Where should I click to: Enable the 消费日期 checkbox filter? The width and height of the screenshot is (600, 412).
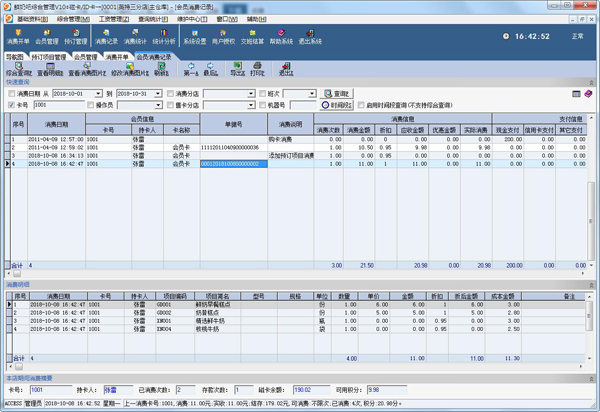click(x=12, y=93)
